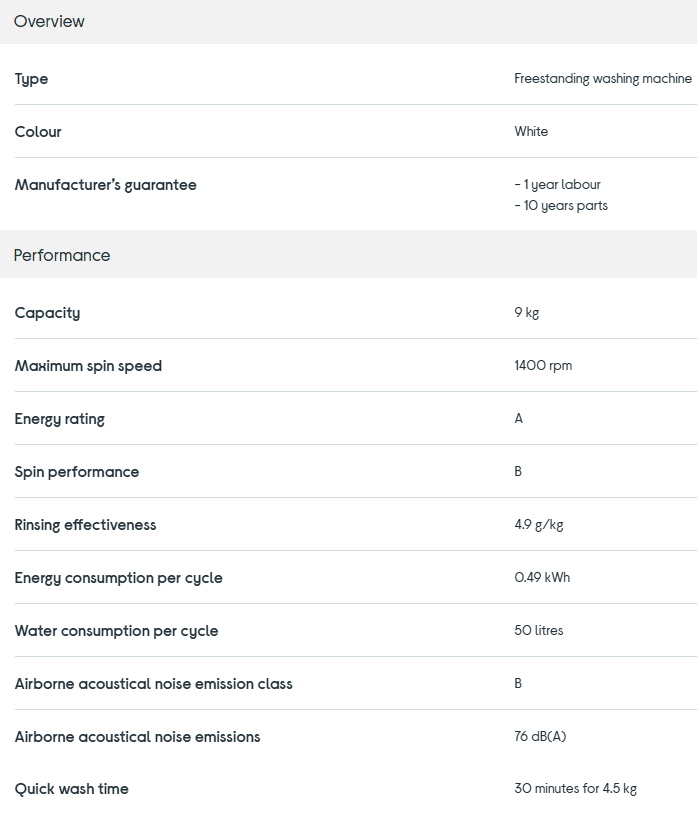Click the Energy rating label
This screenshot has width=697, height=814.
(x=59, y=419)
